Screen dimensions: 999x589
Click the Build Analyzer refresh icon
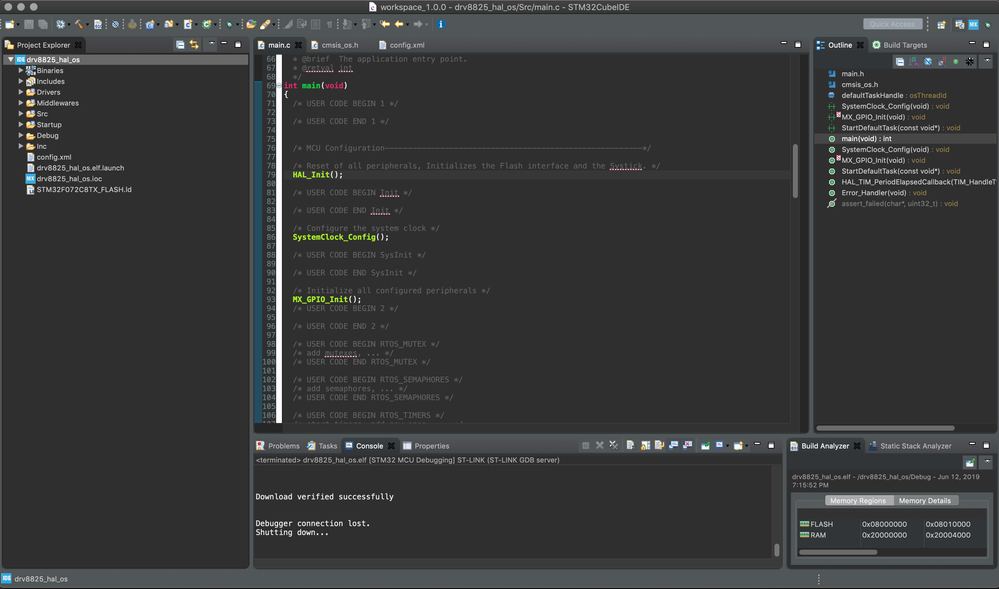[970, 462]
